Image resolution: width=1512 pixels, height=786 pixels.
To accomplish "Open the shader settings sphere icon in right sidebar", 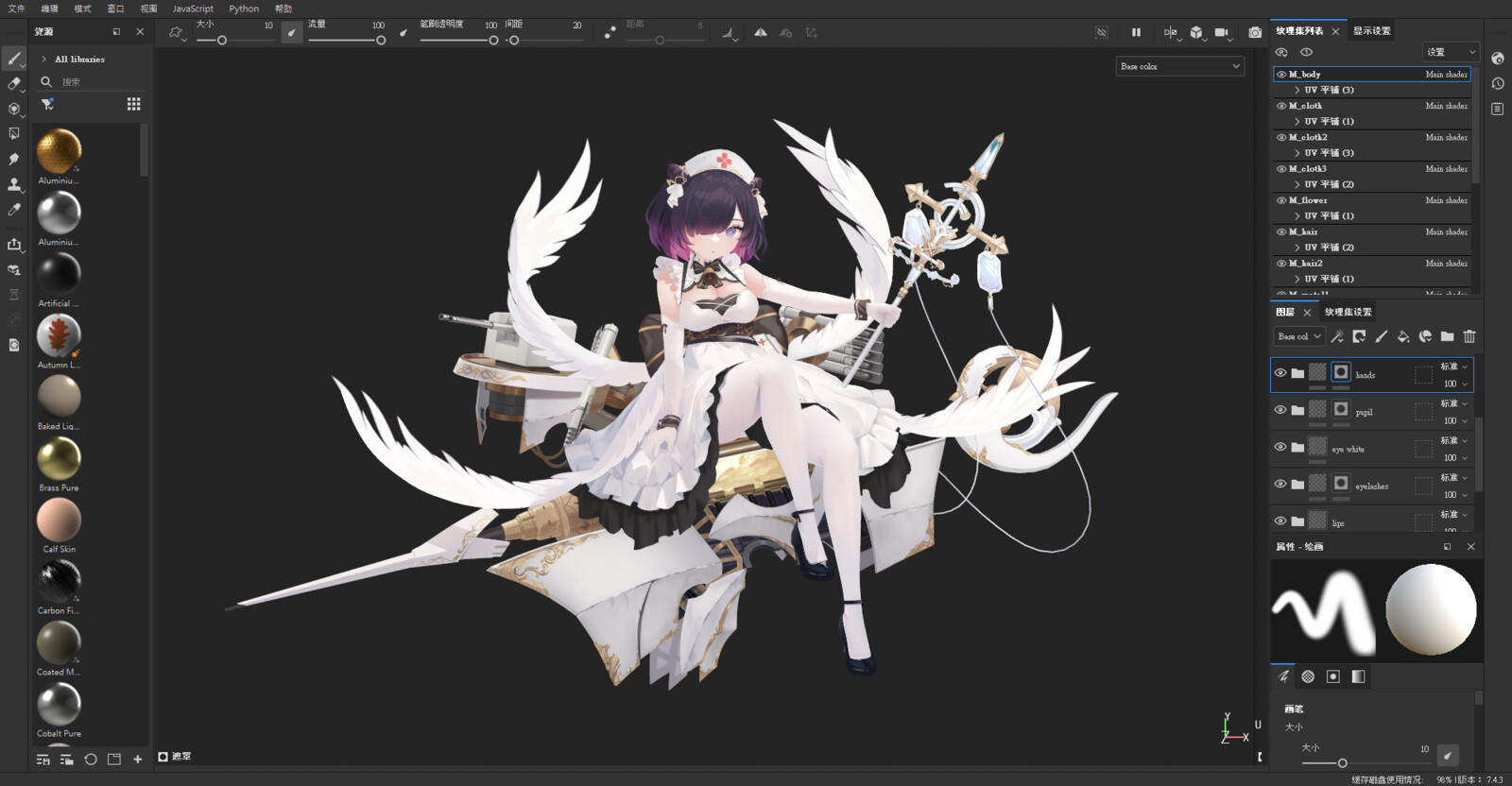I will click(1498, 59).
